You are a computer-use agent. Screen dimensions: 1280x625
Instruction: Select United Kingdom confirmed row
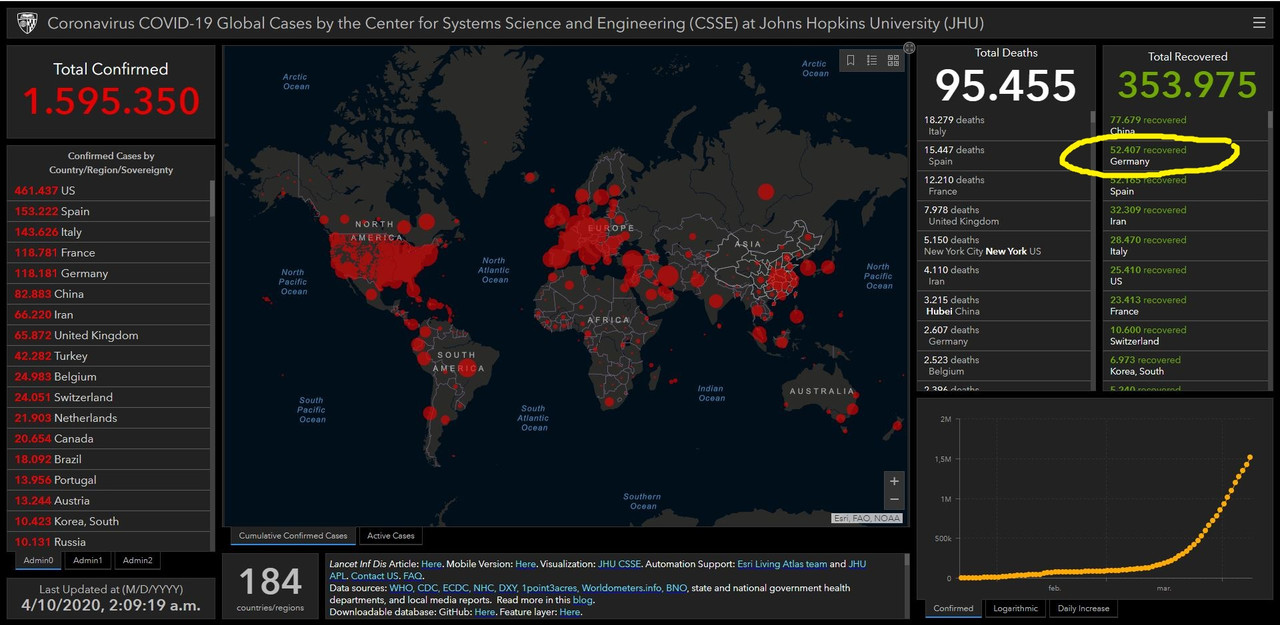tap(109, 335)
